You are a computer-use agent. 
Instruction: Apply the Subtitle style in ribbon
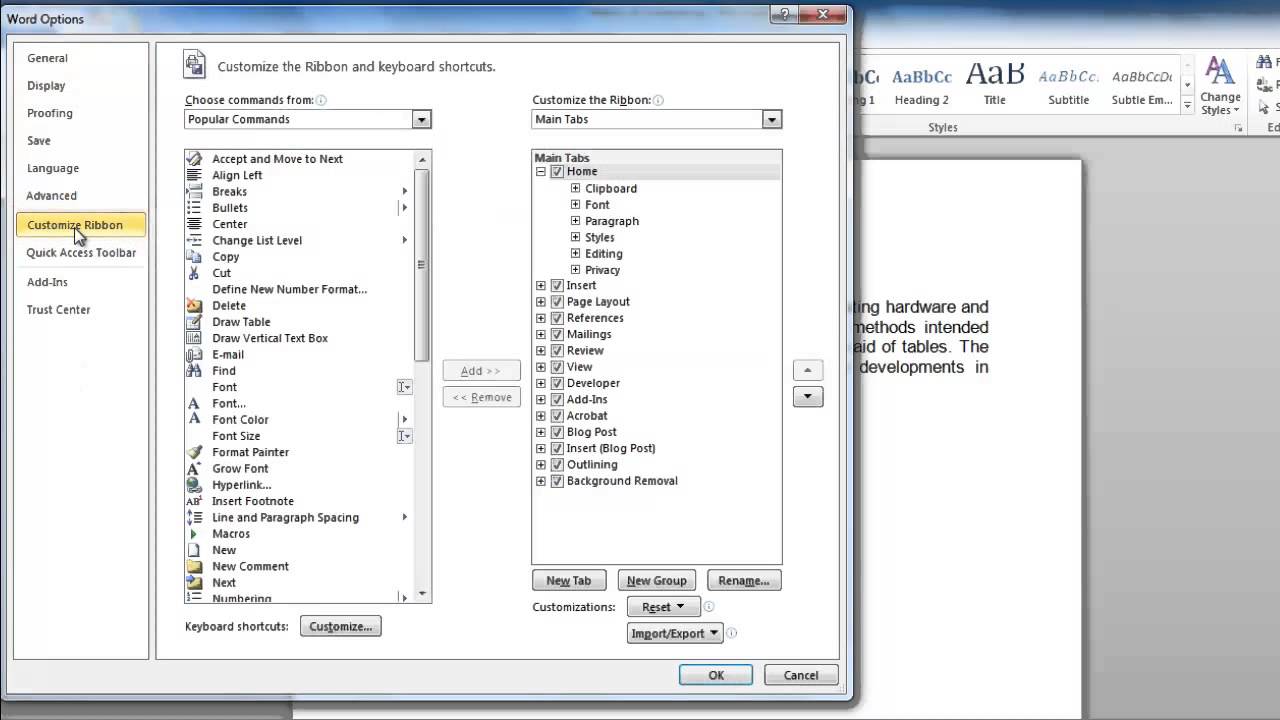(x=1068, y=85)
